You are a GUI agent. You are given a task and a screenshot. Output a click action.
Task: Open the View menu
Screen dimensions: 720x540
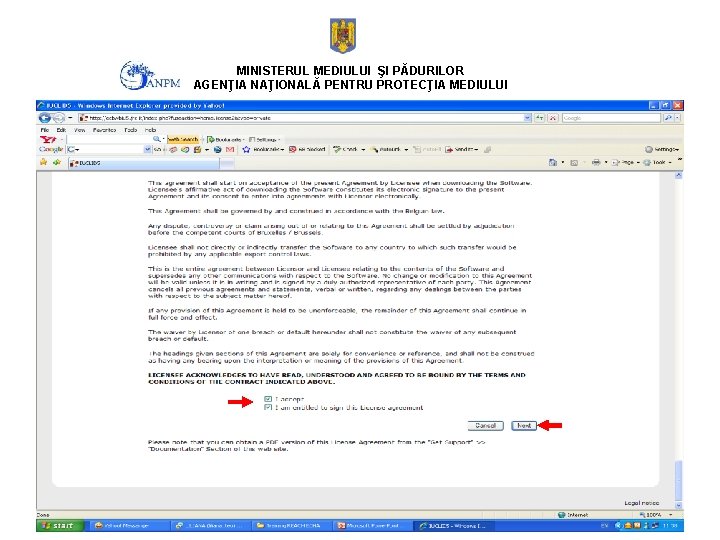pyautogui.click(x=79, y=130)
